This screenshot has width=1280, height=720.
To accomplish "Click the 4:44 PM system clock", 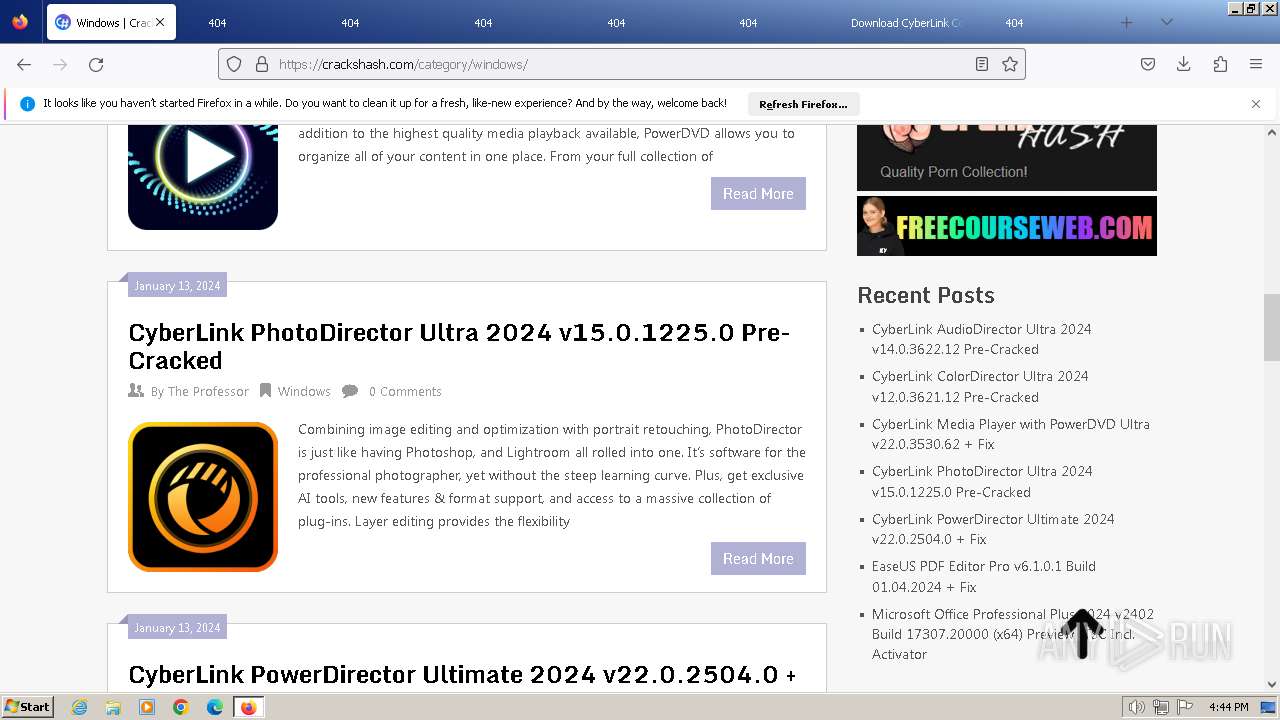I will pos(1228,707).
